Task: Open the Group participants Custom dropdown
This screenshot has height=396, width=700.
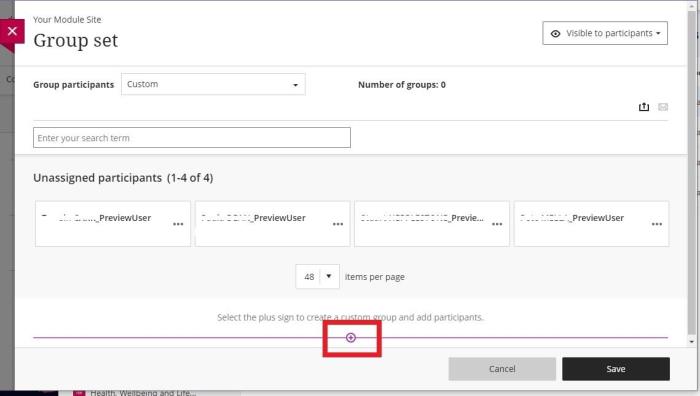Action: [213, 84]
